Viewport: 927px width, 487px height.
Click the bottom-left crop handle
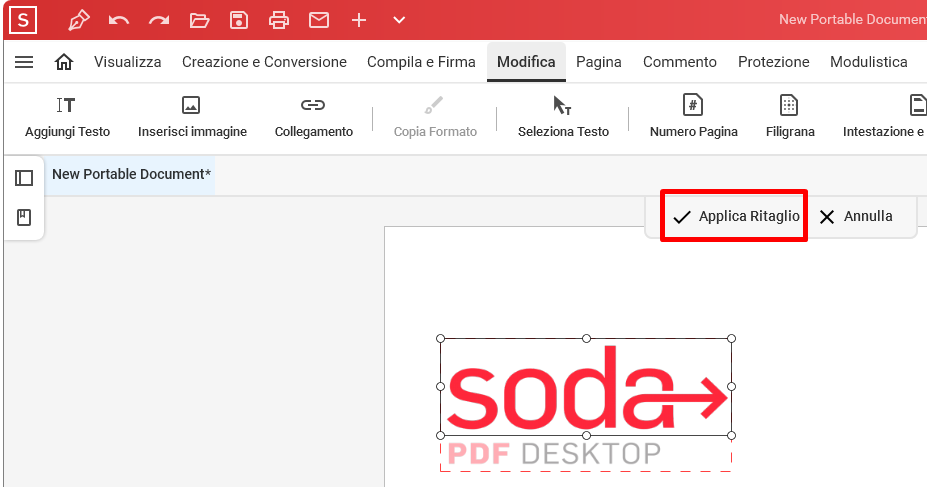440,436
